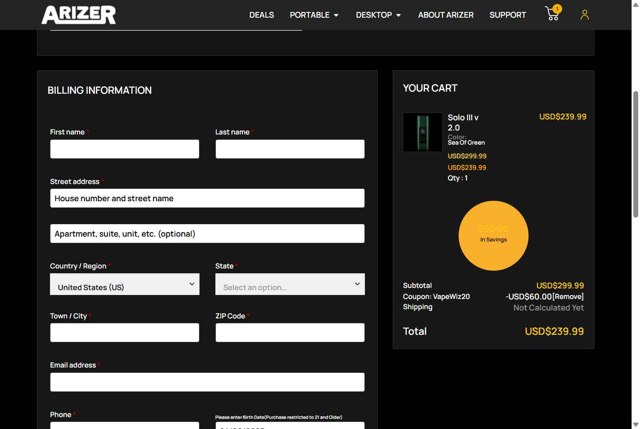Screen dimensions: 640x429
Task: Click the YOUR CART heading
Action: (x=430, y=88)
